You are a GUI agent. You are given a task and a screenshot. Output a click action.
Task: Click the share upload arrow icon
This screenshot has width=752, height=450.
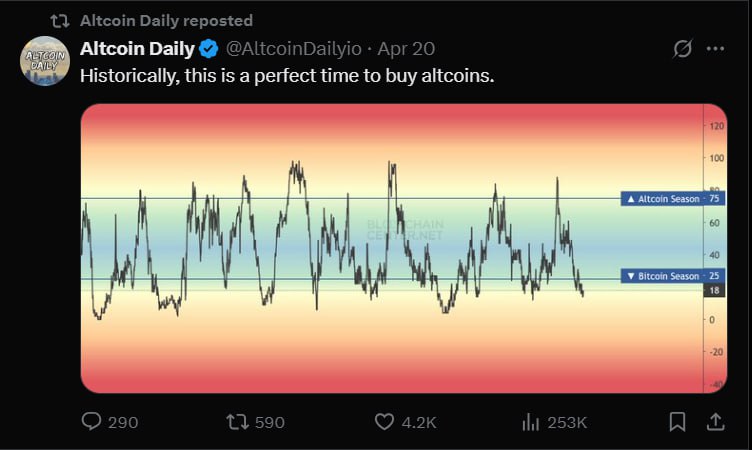715,422
